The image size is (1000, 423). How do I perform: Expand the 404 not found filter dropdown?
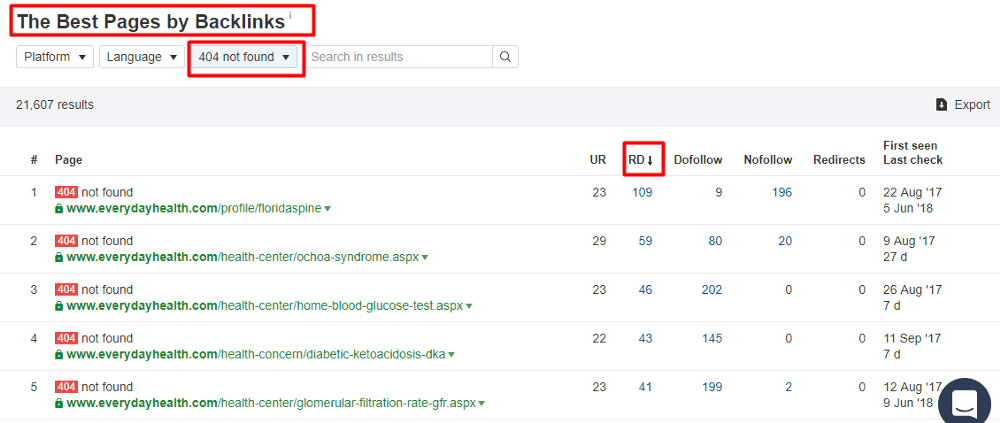point(244,57)
